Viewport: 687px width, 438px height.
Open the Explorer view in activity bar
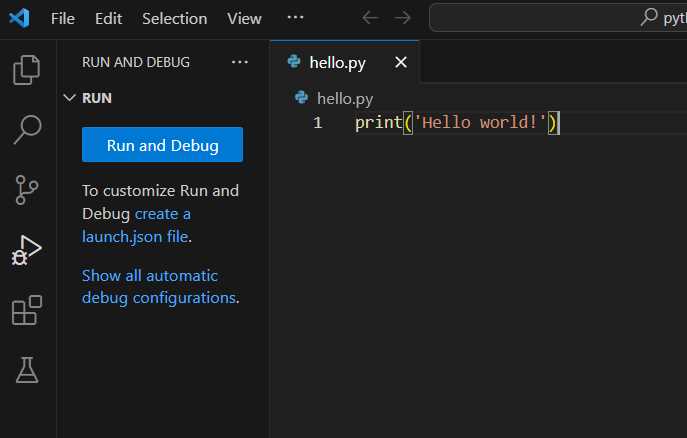coord(27,70)
